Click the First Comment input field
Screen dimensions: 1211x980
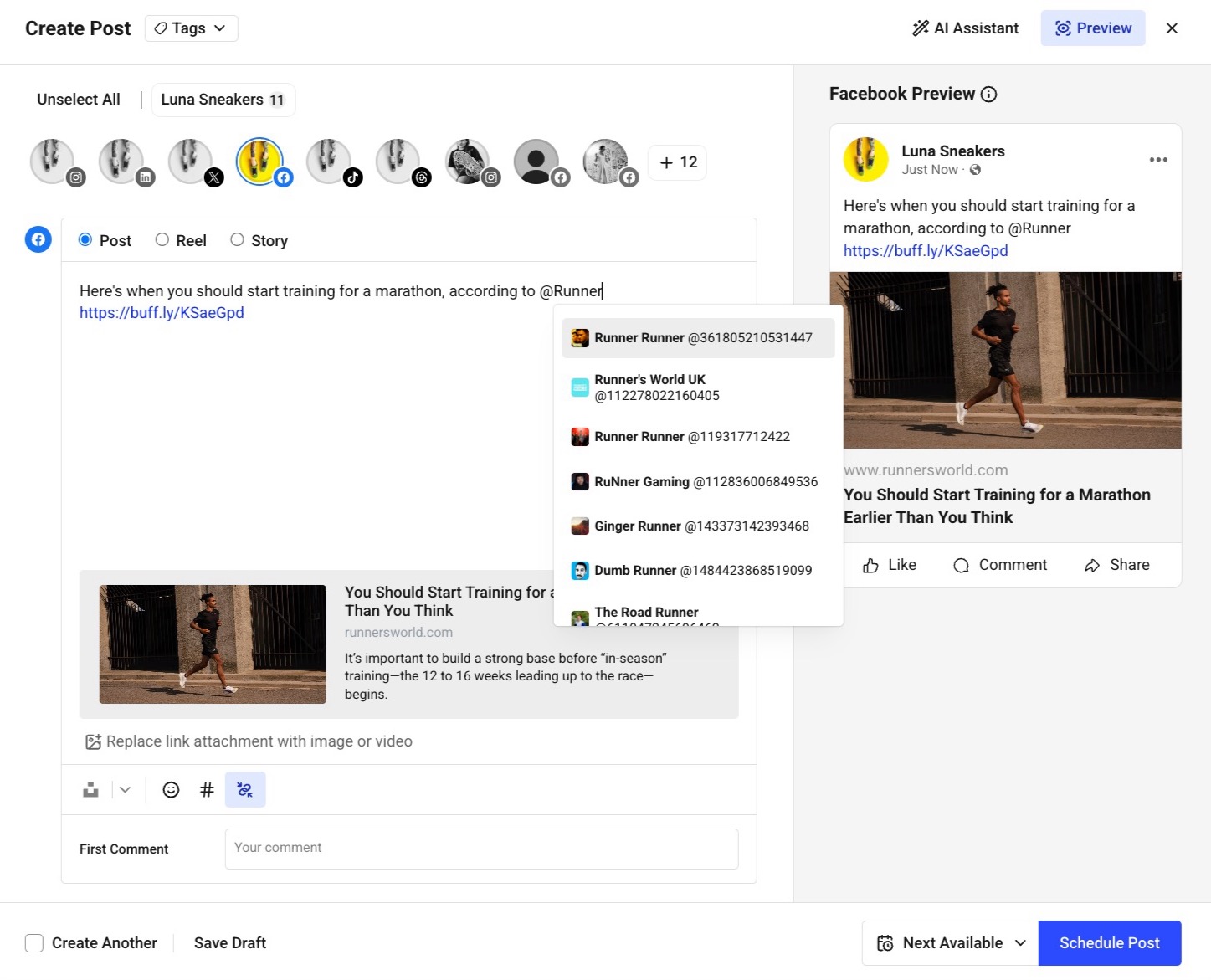click(481, 849)
